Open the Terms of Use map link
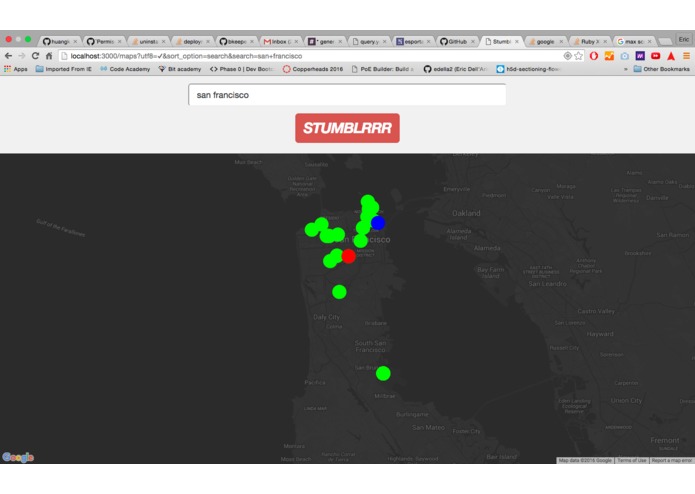 tap(632, 461)
